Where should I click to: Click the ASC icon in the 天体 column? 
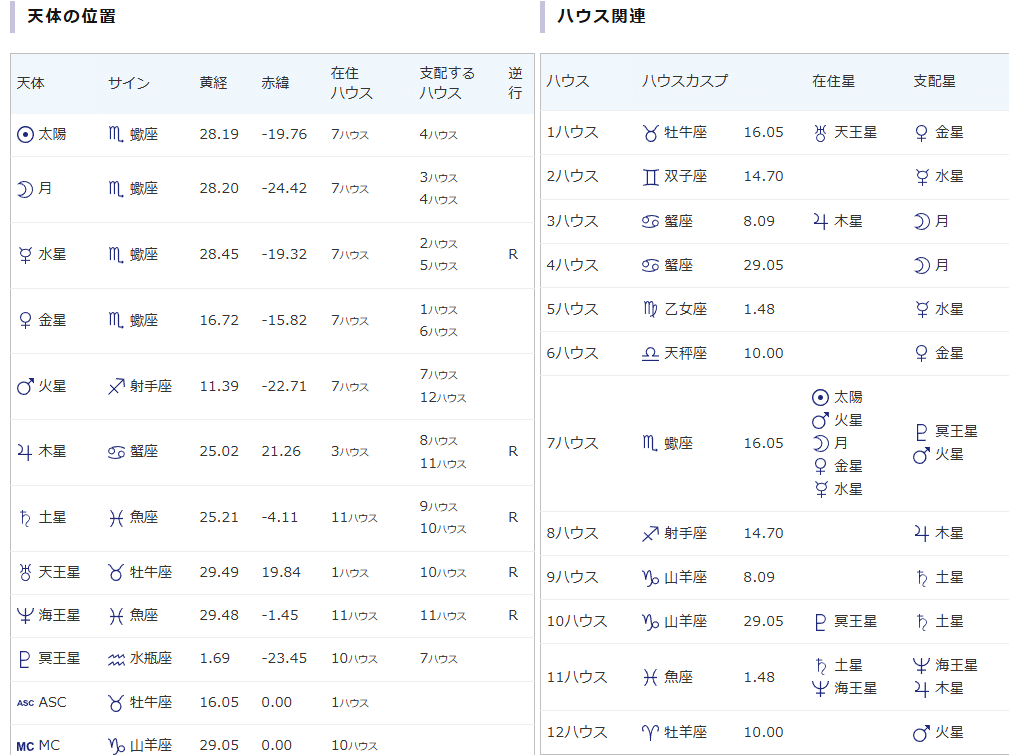[26, 702]
